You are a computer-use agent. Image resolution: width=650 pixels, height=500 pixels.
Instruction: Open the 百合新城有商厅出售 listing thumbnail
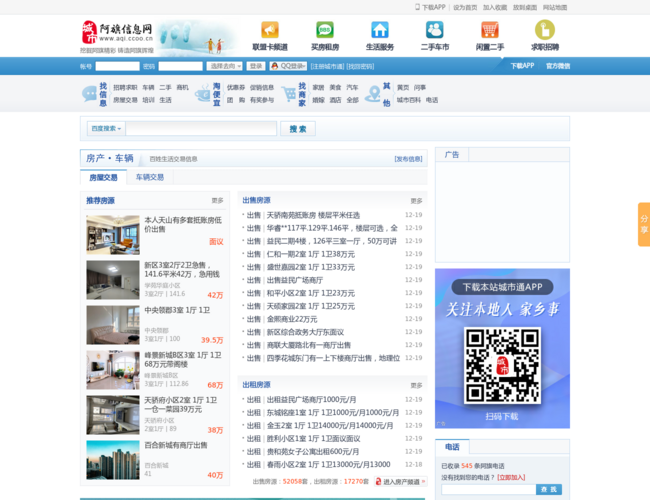pyautogui.click(x=113, y=460)
